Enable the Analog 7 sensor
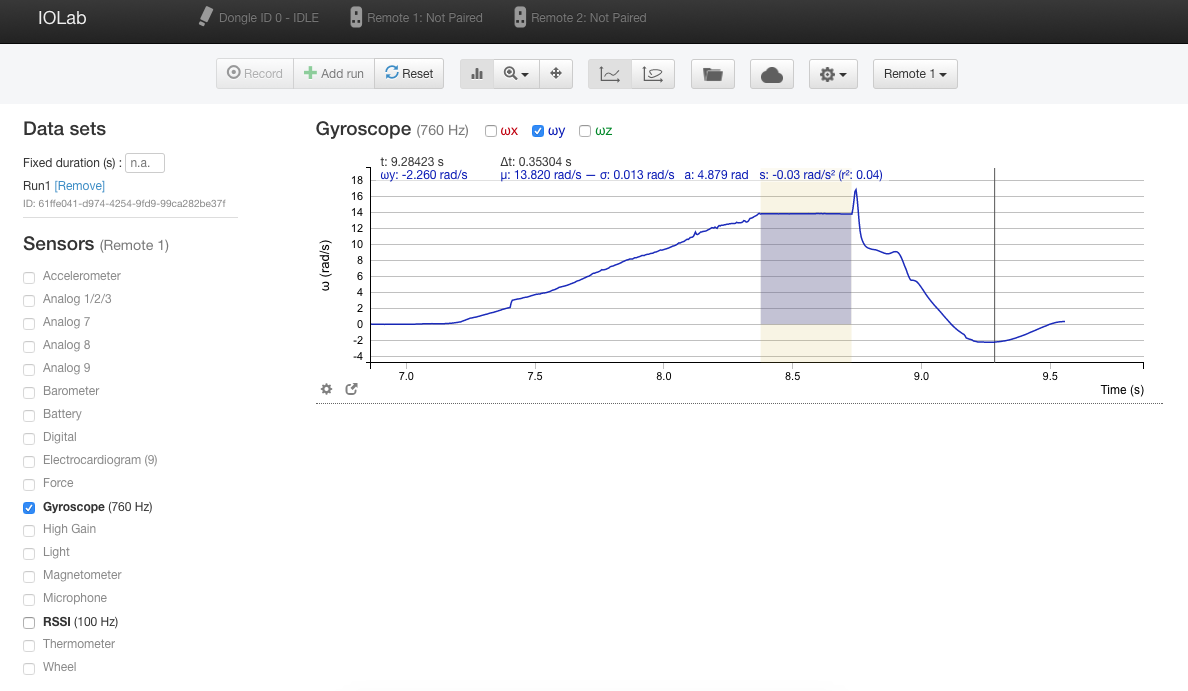This screenshot has height=691, width=1188. (29, 324)
